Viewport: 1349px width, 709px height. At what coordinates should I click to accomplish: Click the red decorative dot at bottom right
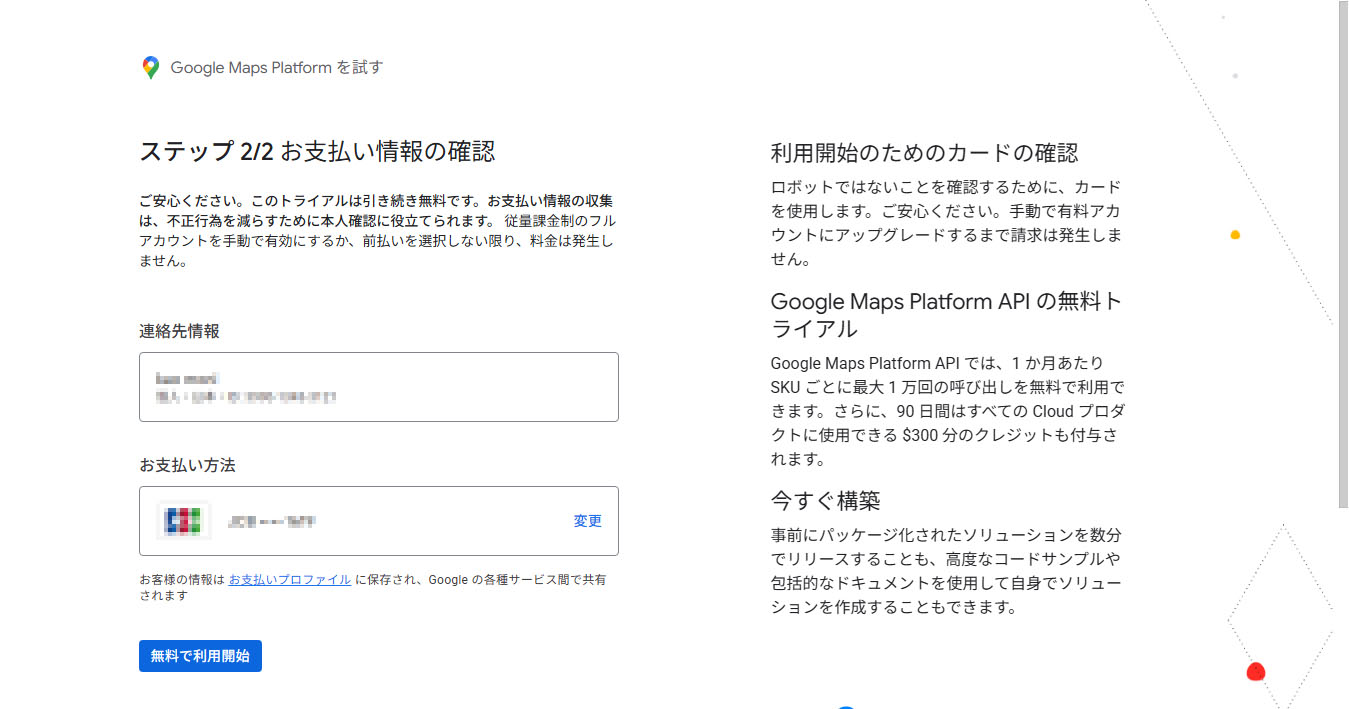click(1256, 672)
